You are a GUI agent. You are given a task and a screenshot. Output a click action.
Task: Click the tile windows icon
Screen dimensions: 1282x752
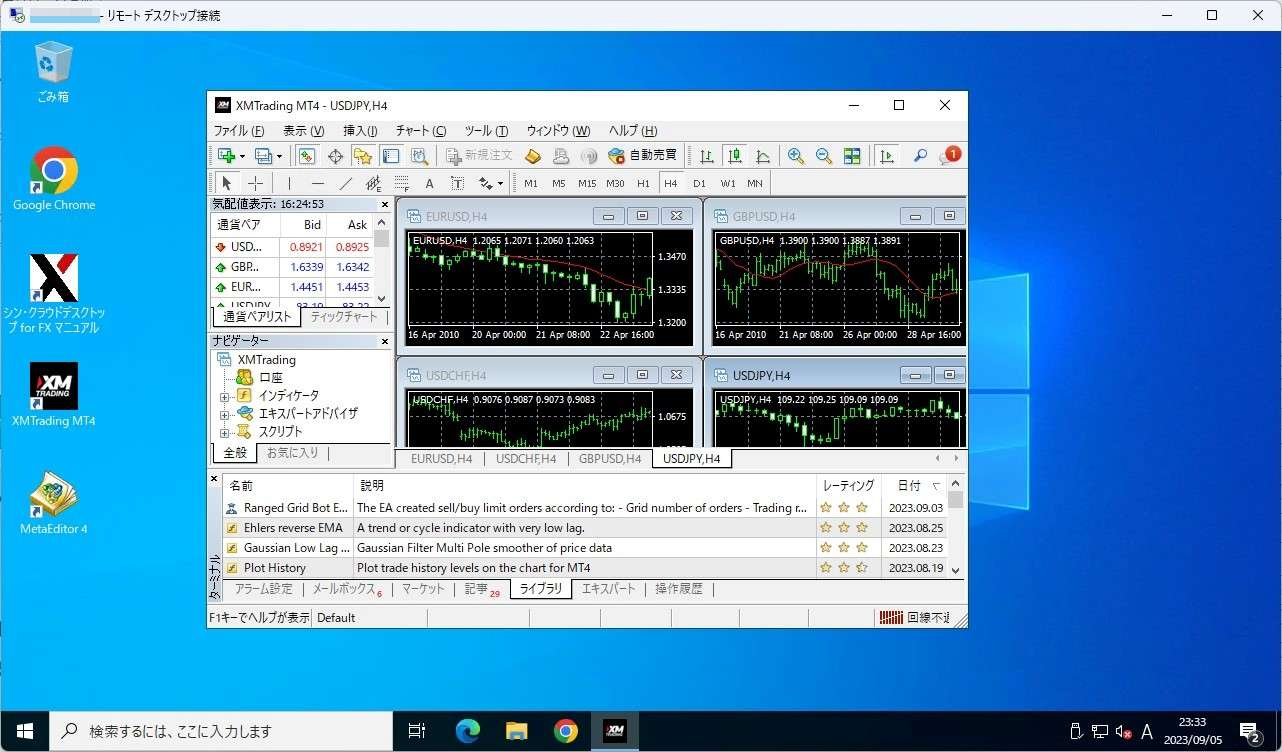click(852, 156)
